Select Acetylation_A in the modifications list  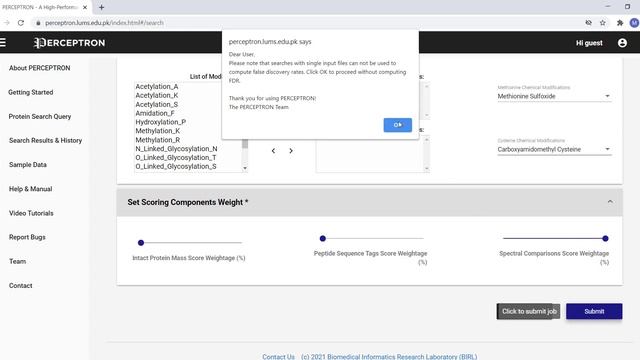157,87
